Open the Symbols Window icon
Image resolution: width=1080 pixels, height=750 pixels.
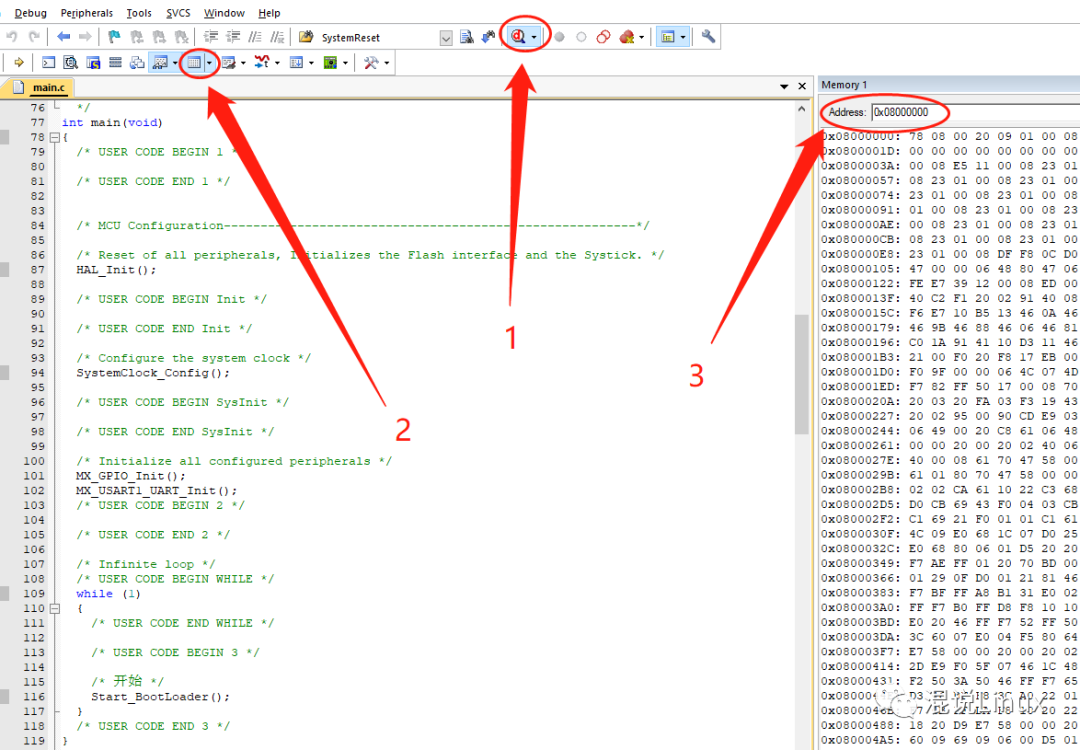[x=93, y=63]
